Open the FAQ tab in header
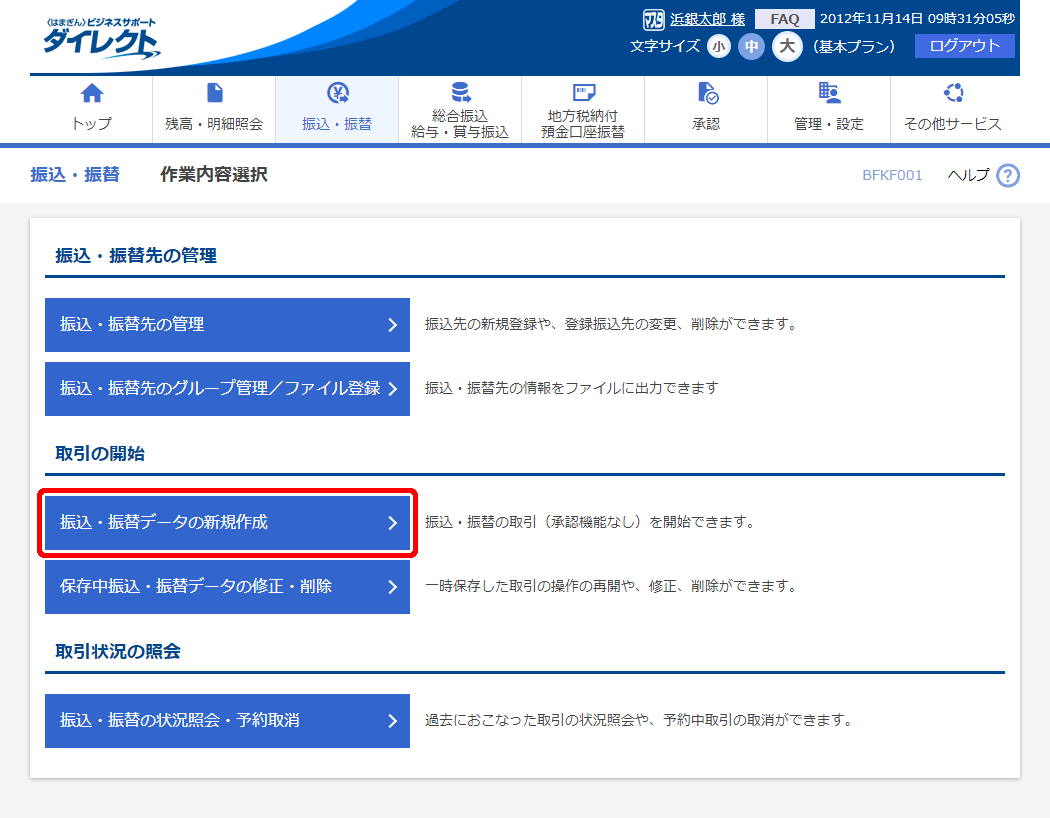Screen dimensions: 1050x818 [x=784, y=19]
